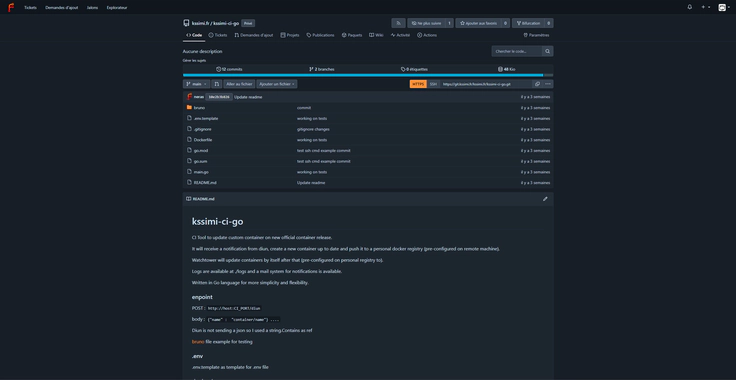The image size is (736, 380).
Task: Open the go.mod file
Action: click(x=200, y=151)
